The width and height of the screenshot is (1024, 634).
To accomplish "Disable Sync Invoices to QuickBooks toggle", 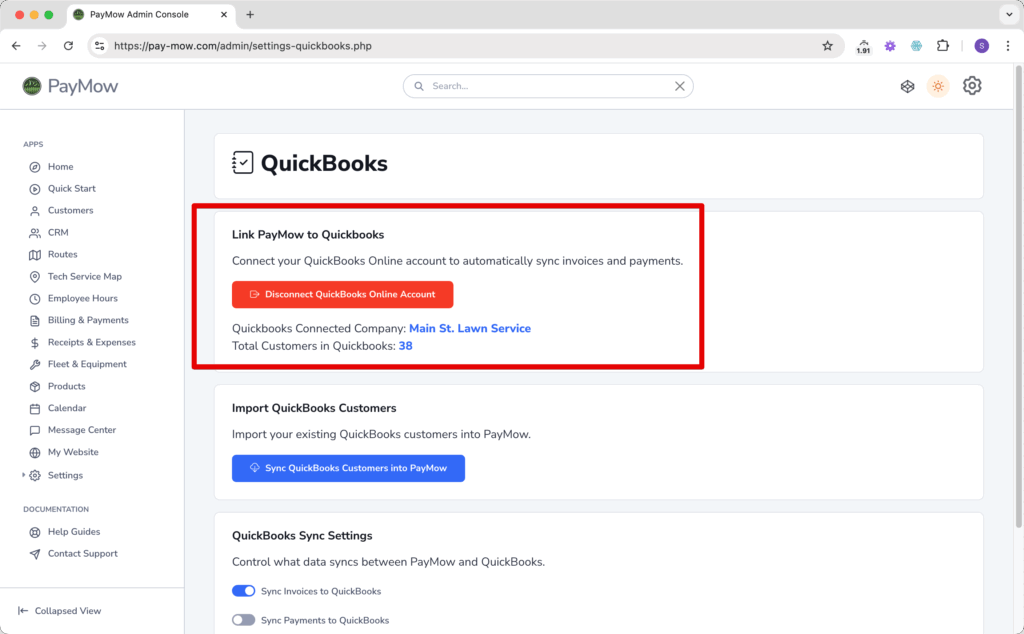I will point(244,591).
